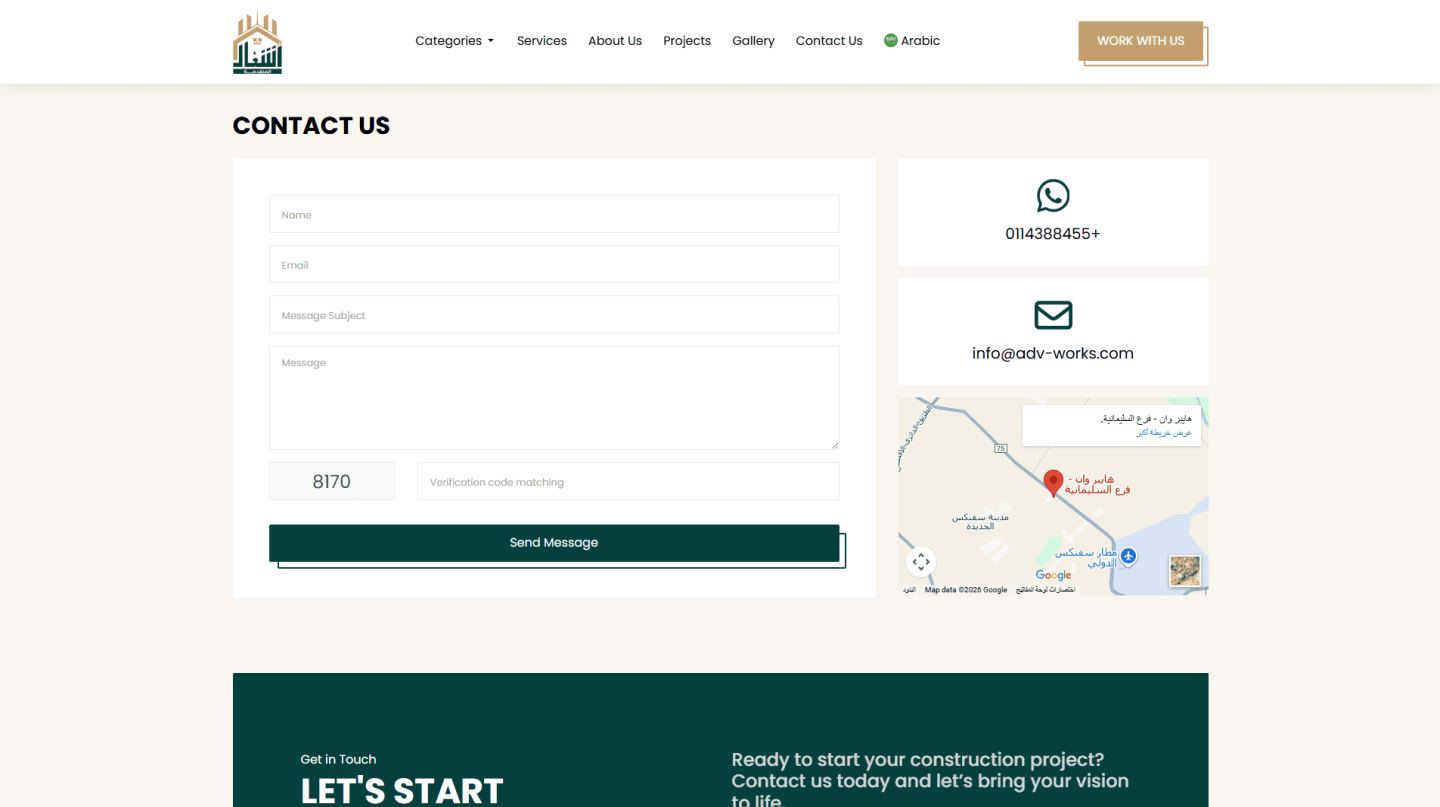Navigate to Gallery in the navbar
1440x807 pixels.
(753, 41)
